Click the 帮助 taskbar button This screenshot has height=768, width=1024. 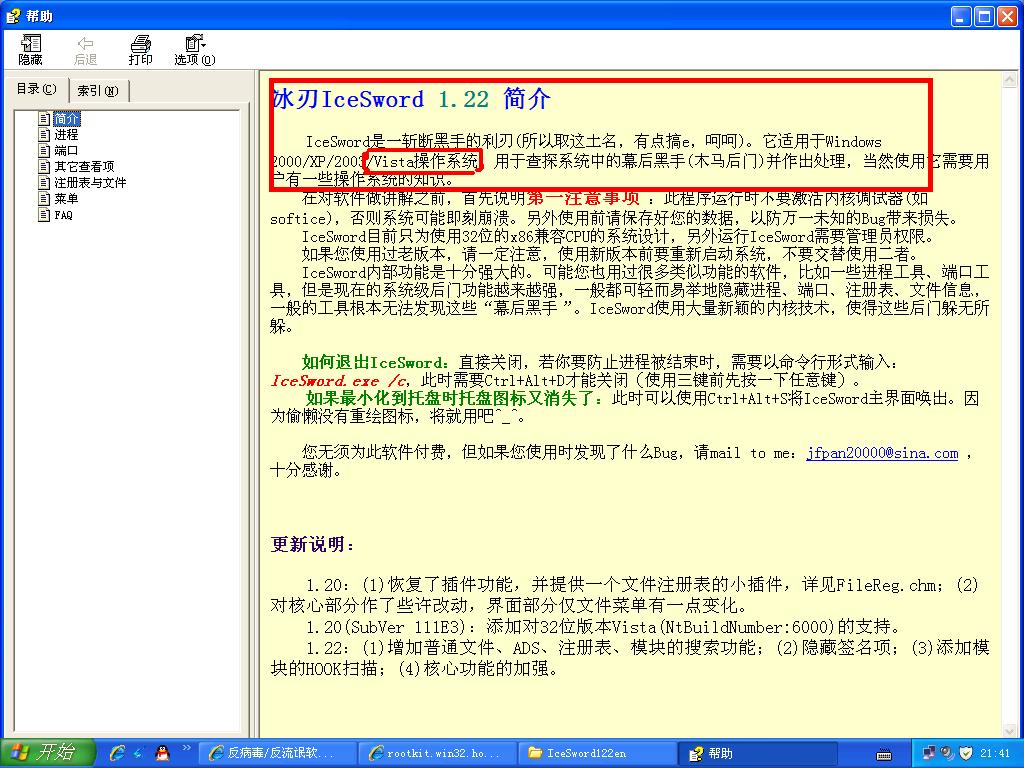pos(757,753)
